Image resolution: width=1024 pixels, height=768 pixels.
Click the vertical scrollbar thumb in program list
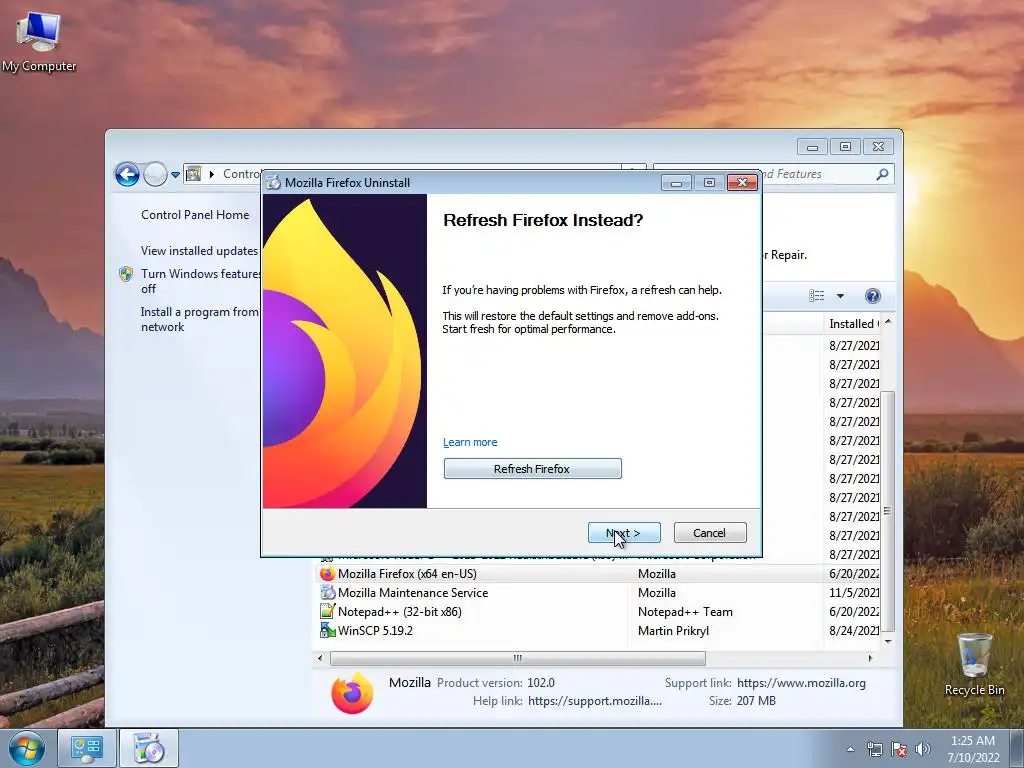pyautogui.click(x=887, y=511)
